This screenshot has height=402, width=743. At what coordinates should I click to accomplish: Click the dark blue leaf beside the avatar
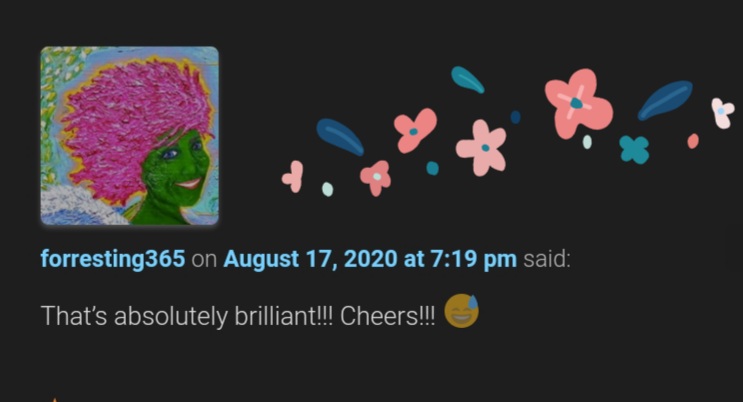340,137
